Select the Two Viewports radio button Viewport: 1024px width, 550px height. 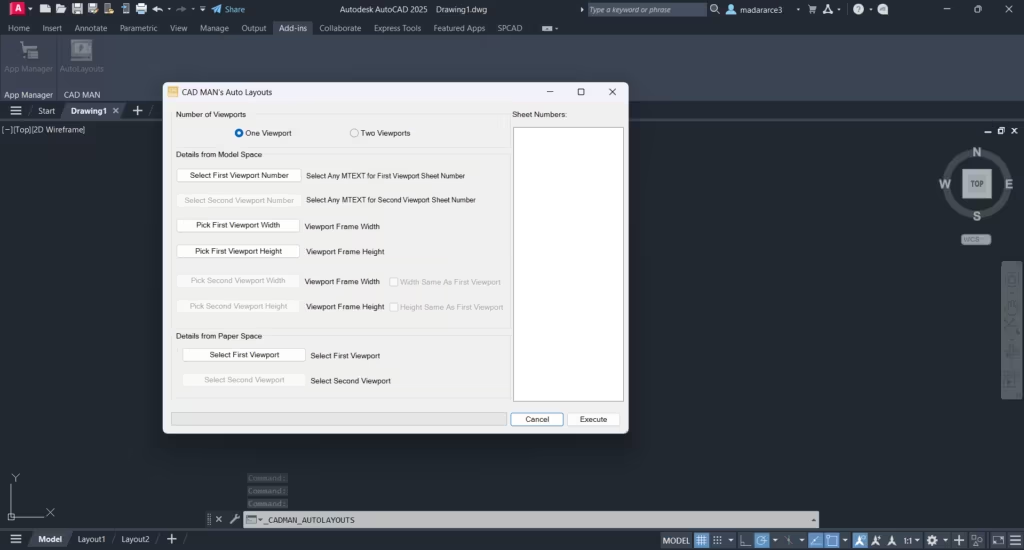(354, 133)
